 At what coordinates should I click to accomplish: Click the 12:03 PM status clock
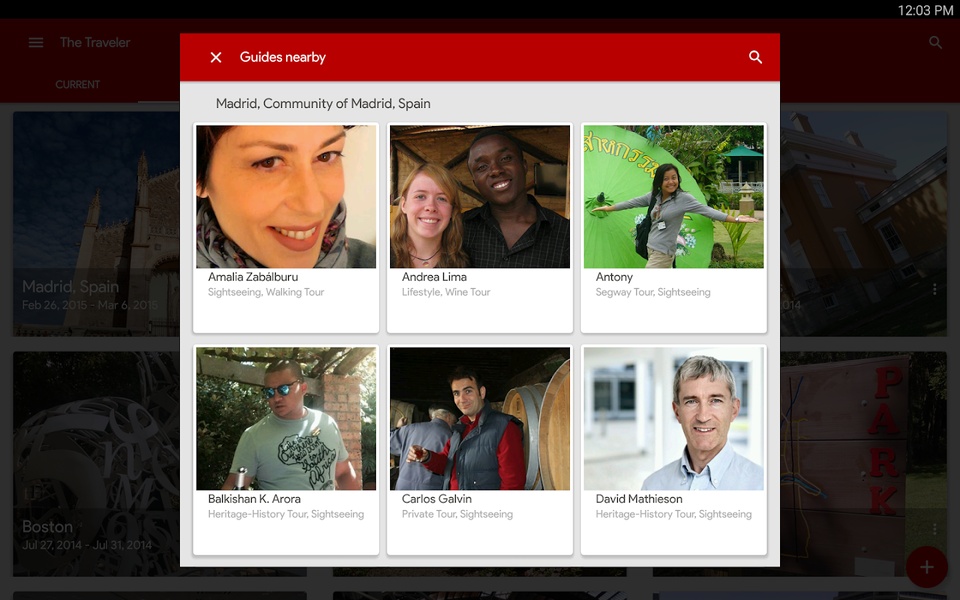[x=925, y=10]
